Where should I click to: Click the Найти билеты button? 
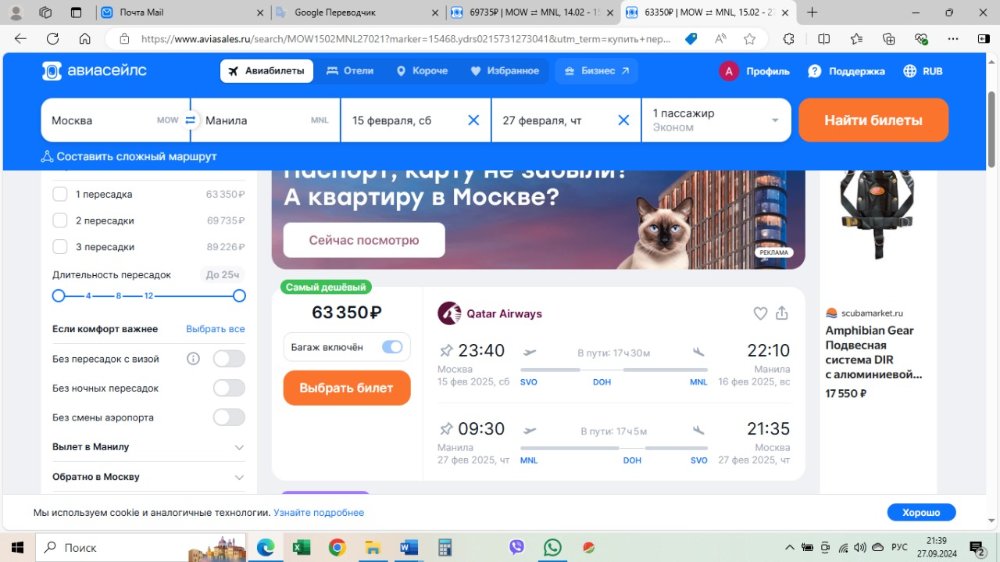pyautogui.click(x=873, y=120)
